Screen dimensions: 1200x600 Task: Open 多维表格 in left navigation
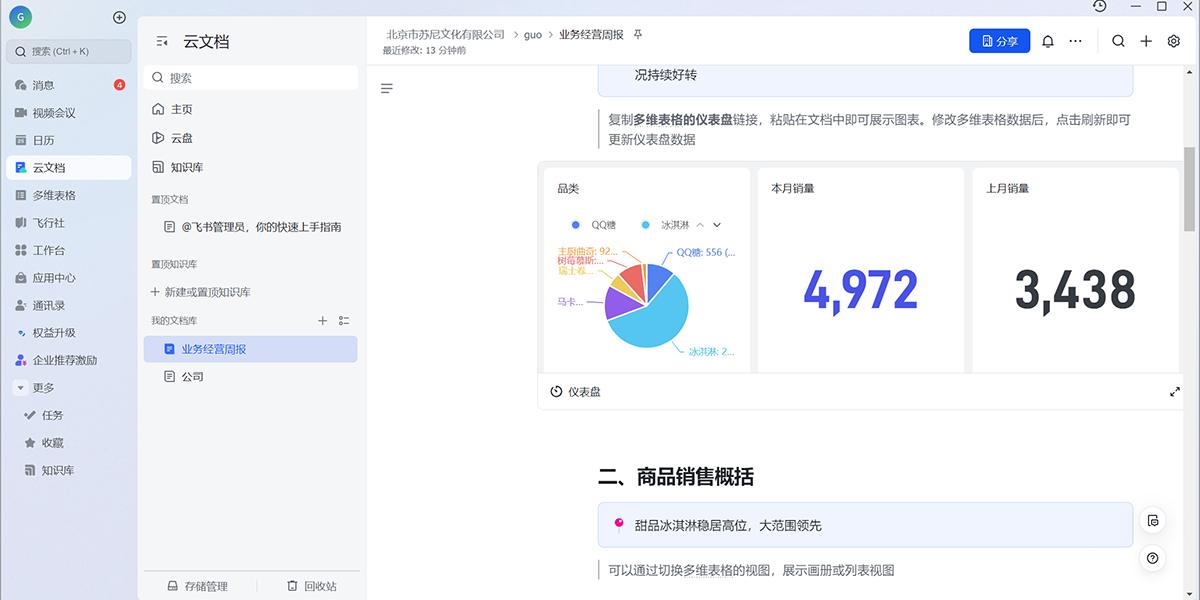point(54,195)
